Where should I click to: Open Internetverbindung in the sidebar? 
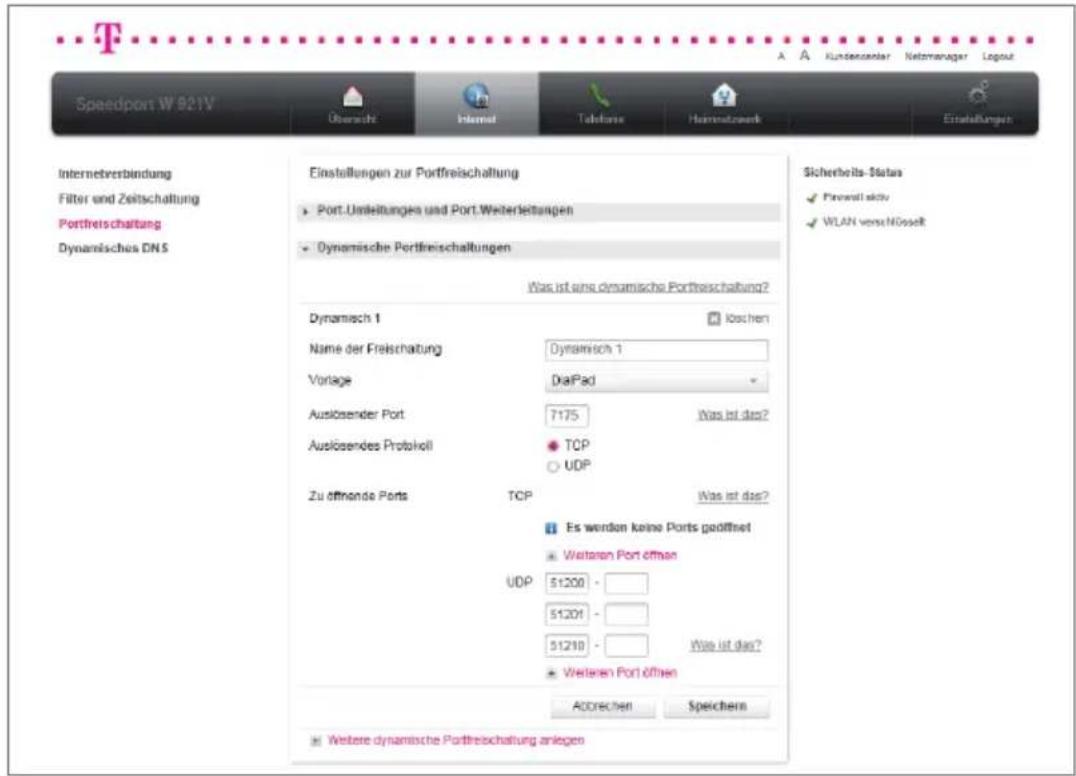coord(115,174)
